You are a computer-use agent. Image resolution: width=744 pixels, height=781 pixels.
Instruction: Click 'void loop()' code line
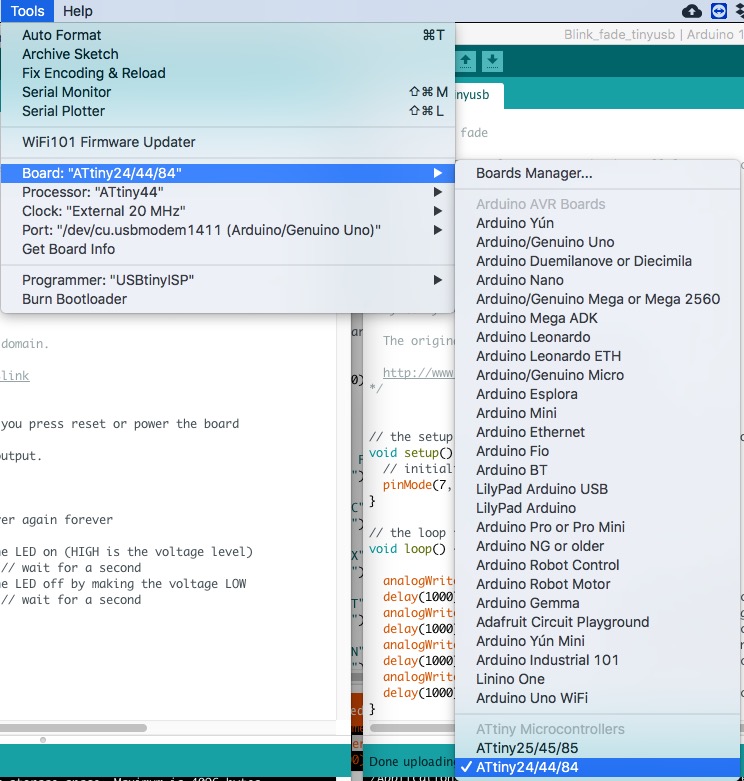407,549
